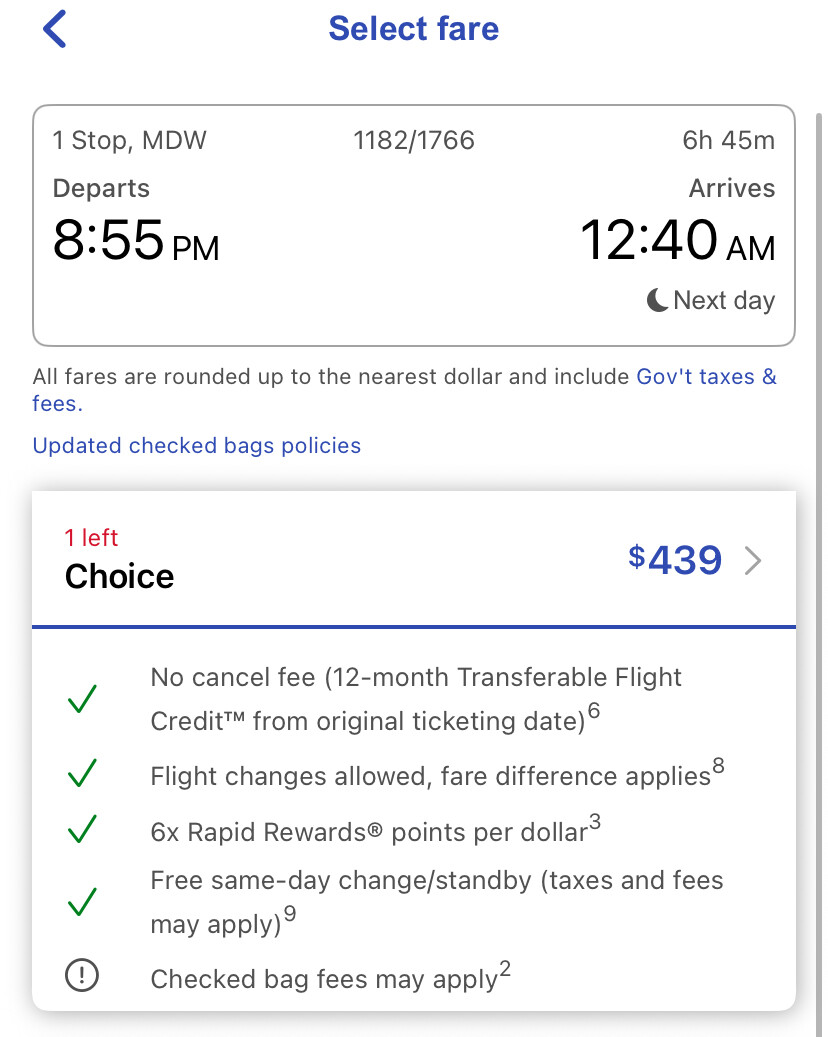Open the Gov't taxes & fees link

706,378
